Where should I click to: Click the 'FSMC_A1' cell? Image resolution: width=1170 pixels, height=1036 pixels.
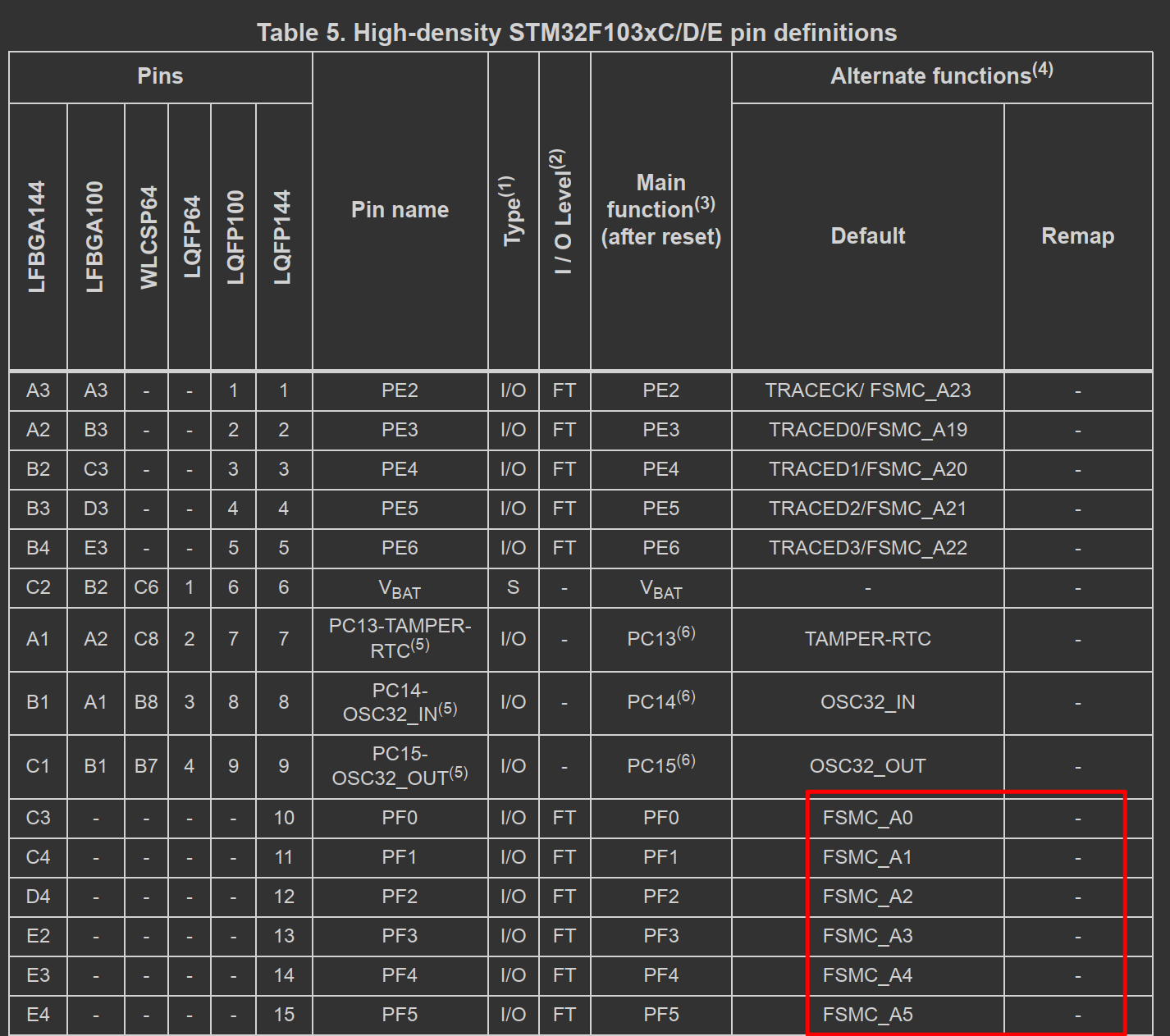pos(868,857)
